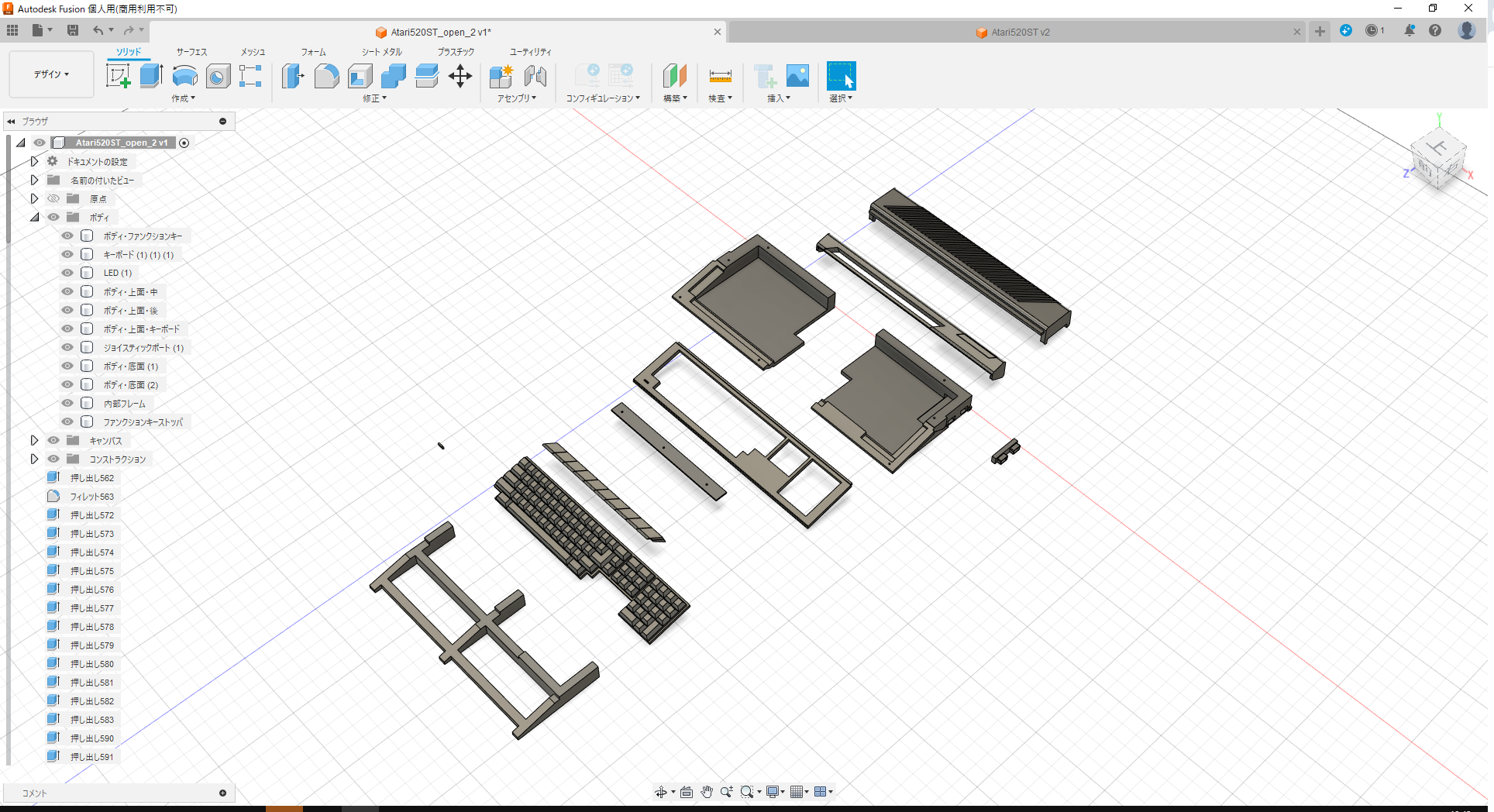Insert a canvas image from 挿入 group

point(798,75)
